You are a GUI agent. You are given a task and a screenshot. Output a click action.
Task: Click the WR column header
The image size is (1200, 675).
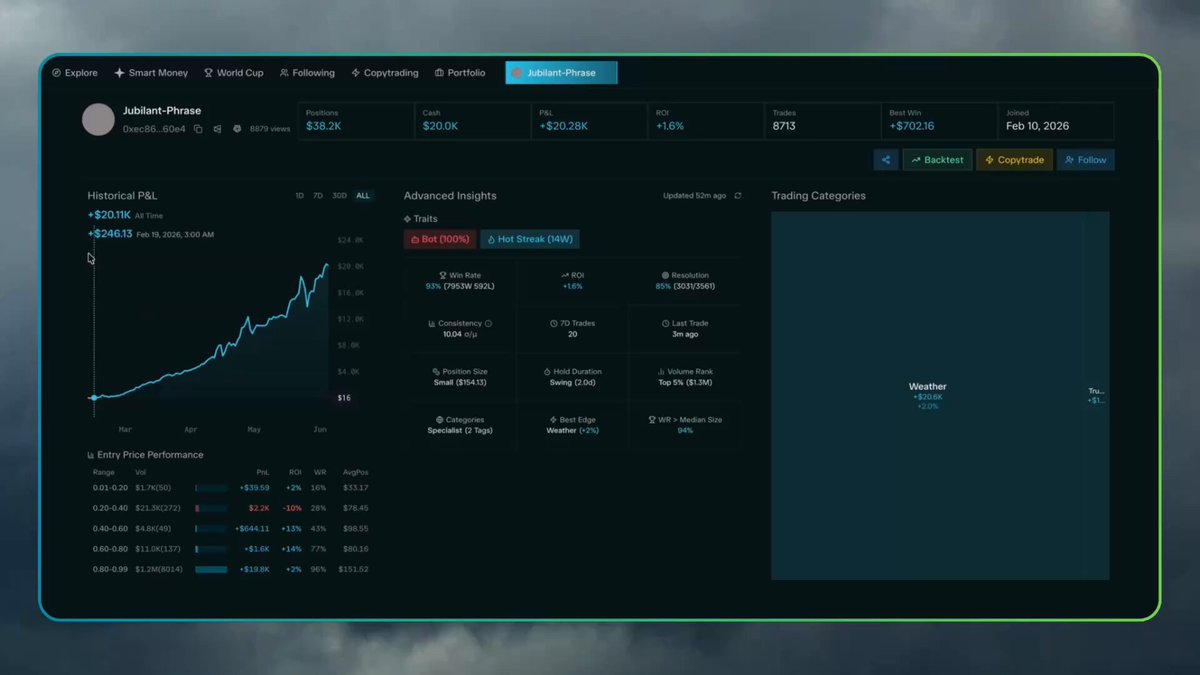point(320,472)
